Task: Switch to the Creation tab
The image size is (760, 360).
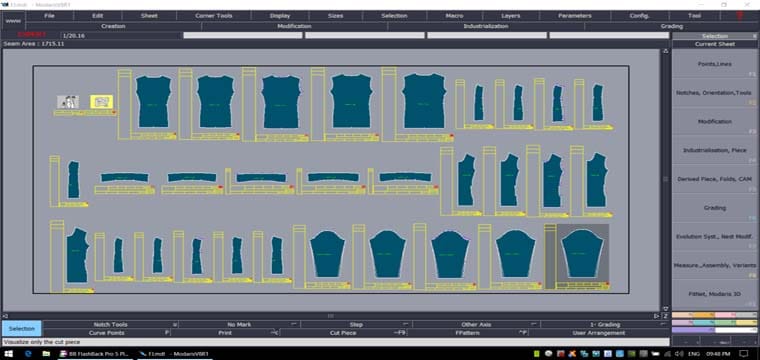Action: pyautogui.click(x=113, y=26)
